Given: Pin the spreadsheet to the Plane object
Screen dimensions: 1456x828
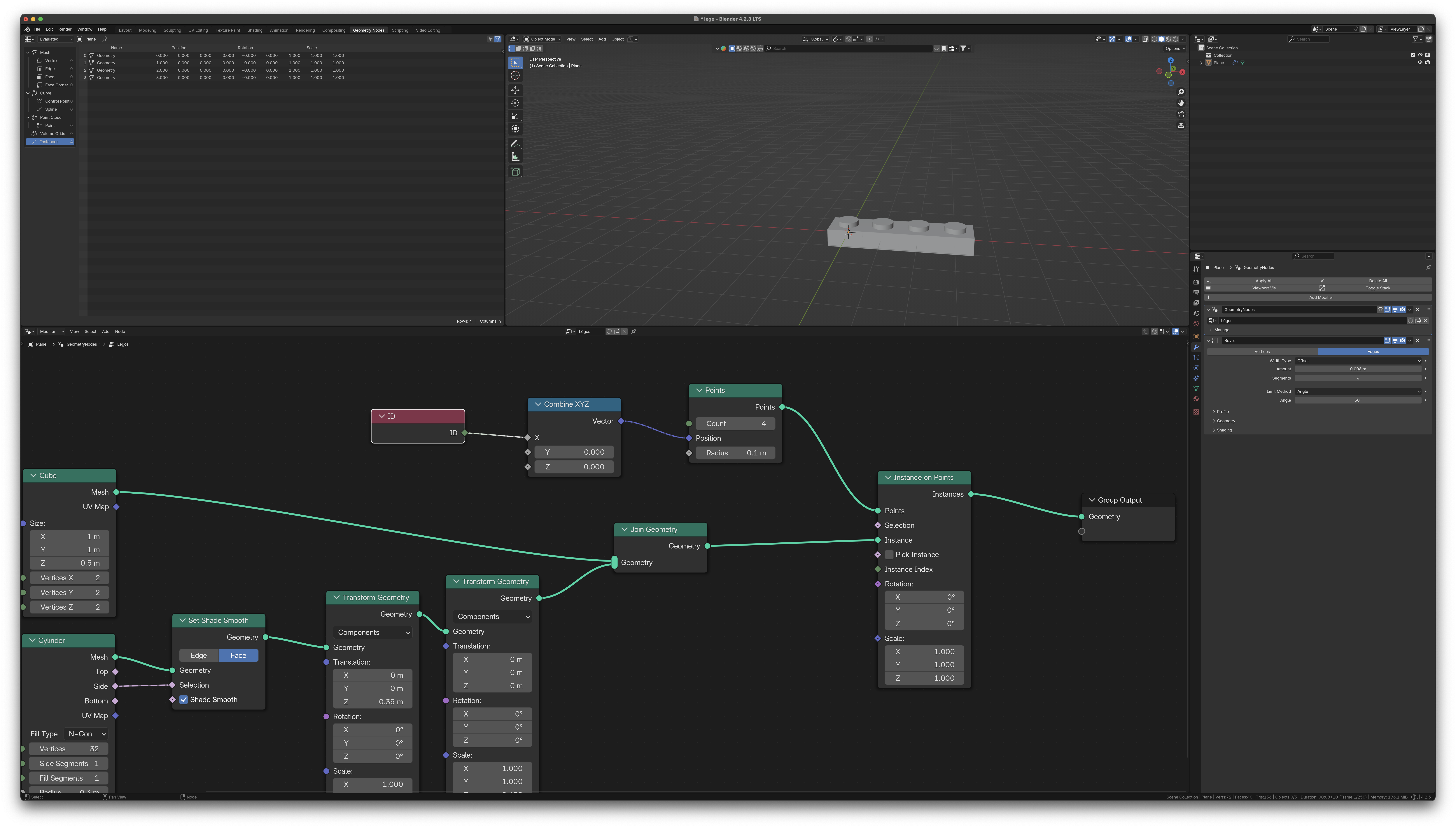Looking at the screenshot, I should [105, 39].
